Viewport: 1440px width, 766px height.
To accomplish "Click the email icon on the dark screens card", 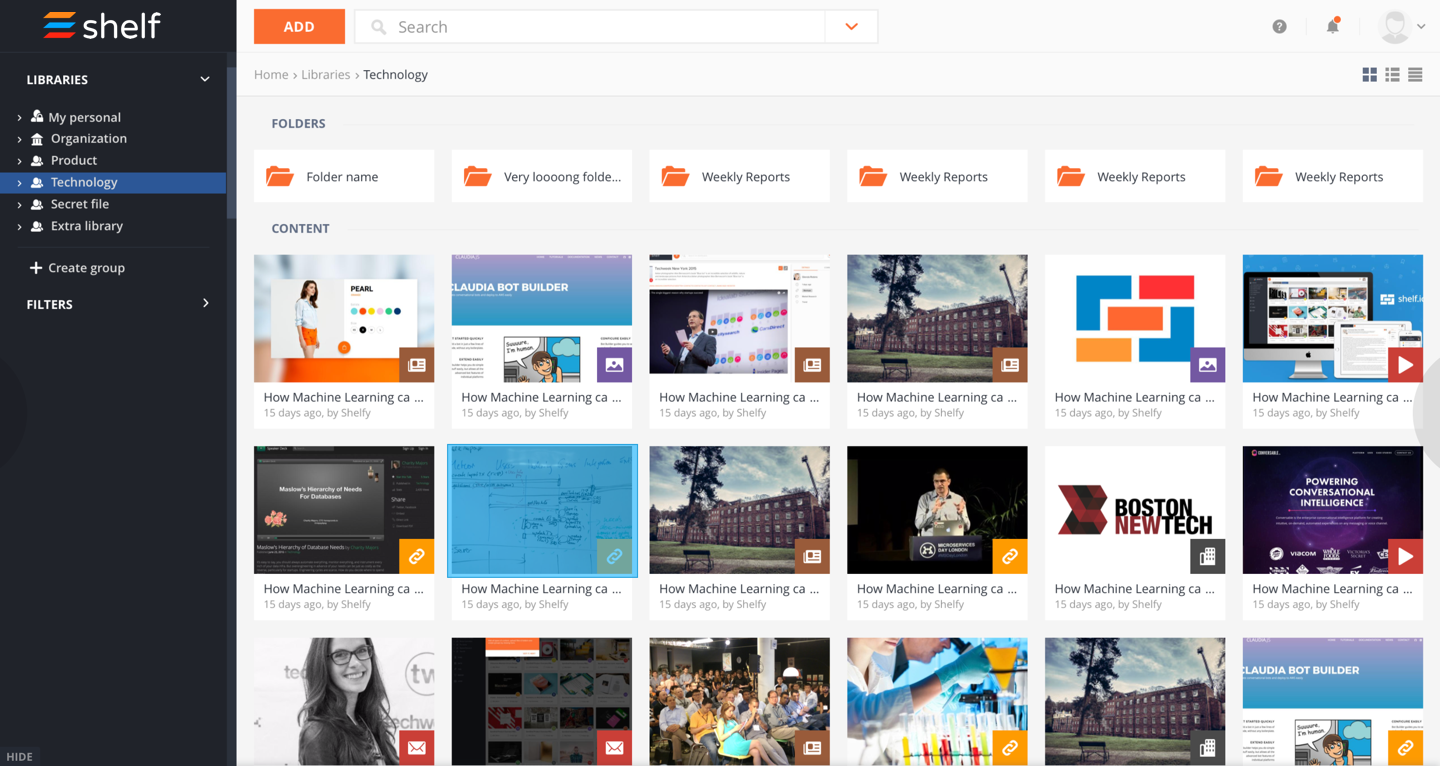I will pos(615,748).
